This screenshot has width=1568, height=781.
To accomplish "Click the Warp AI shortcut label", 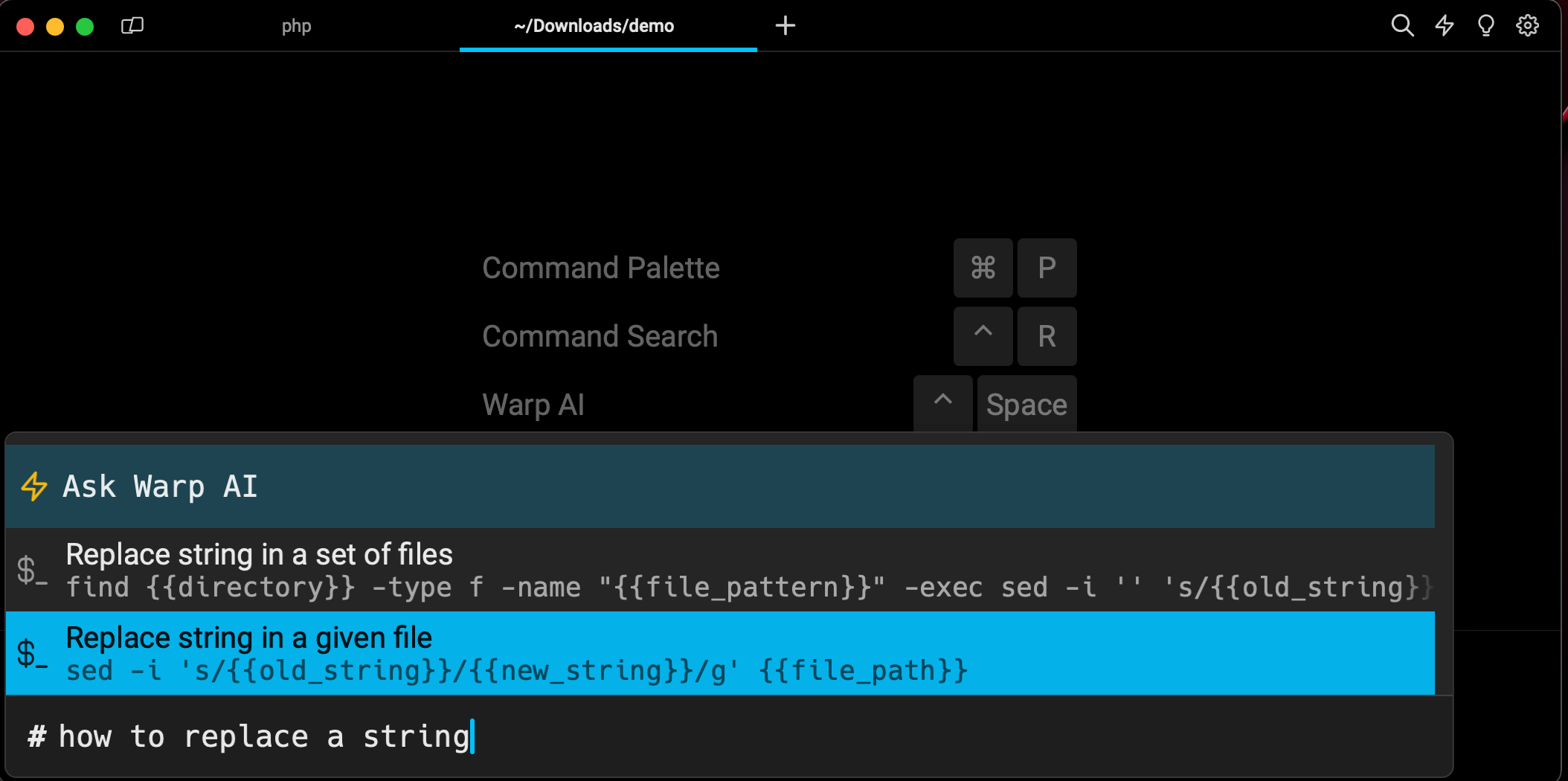I will coord(533,405).
